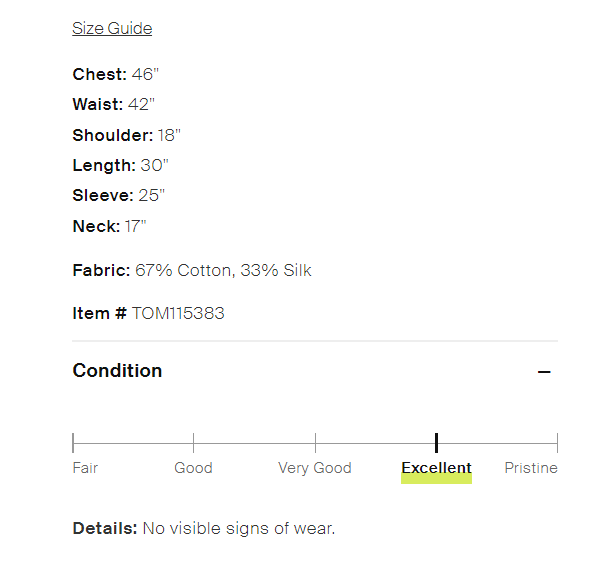The height and width of the screenshot is (564, 612).
Task: Click the tick mark above Good
Action: (x=193, y=442)
